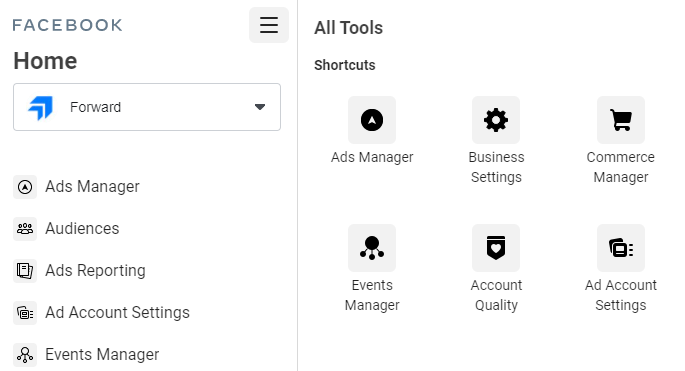Open Ads Manager shortcut tile icon
685x371 pixels.
[x=372, y=120]
